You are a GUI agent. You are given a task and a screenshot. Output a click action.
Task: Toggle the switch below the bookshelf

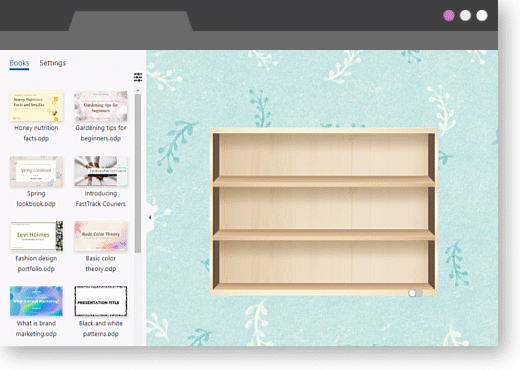pos(415,293)
